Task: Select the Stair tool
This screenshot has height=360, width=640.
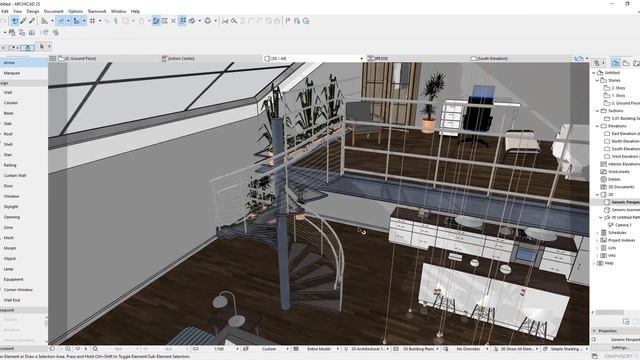Action: point(8,155)
